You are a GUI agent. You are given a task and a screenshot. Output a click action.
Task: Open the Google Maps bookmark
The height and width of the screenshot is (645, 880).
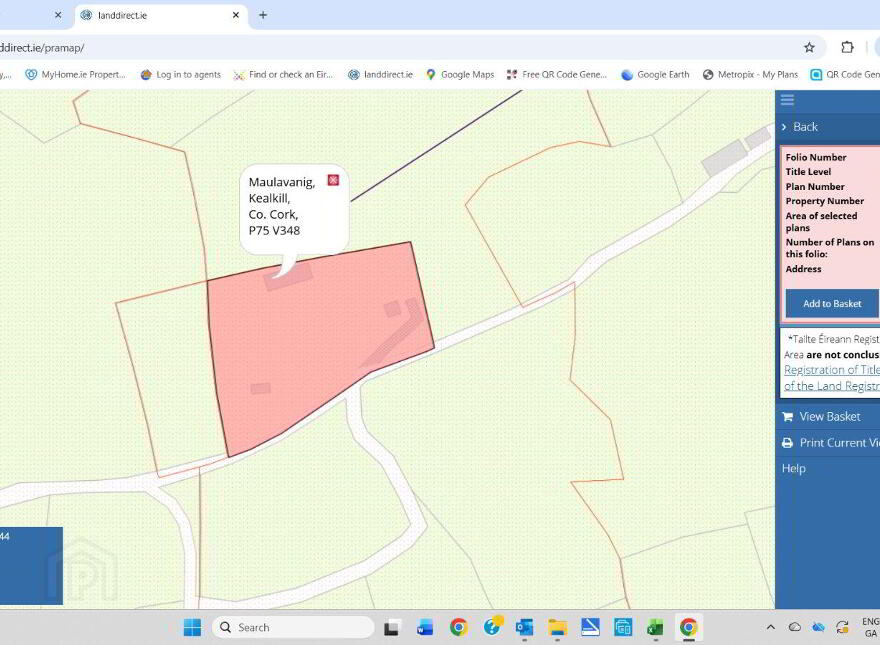(460, 75)
